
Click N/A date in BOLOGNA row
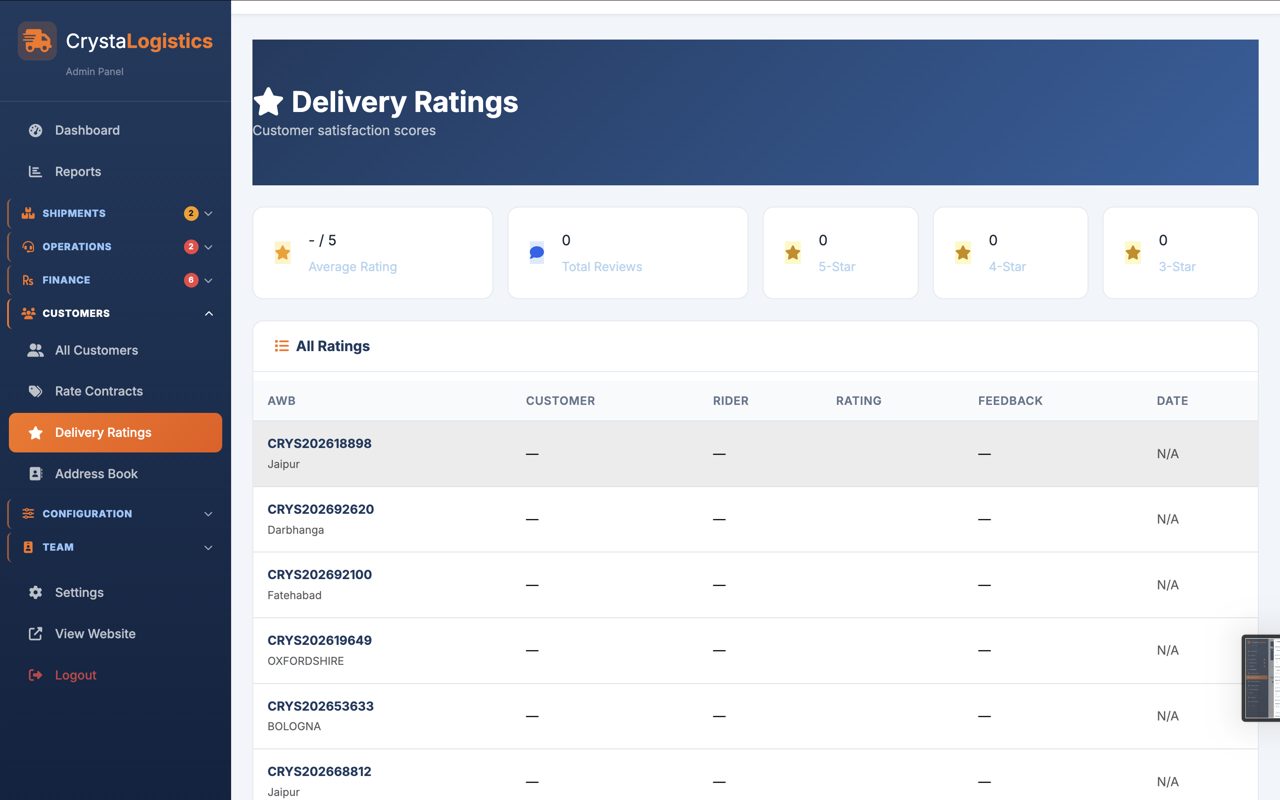tap(1168, 716)
